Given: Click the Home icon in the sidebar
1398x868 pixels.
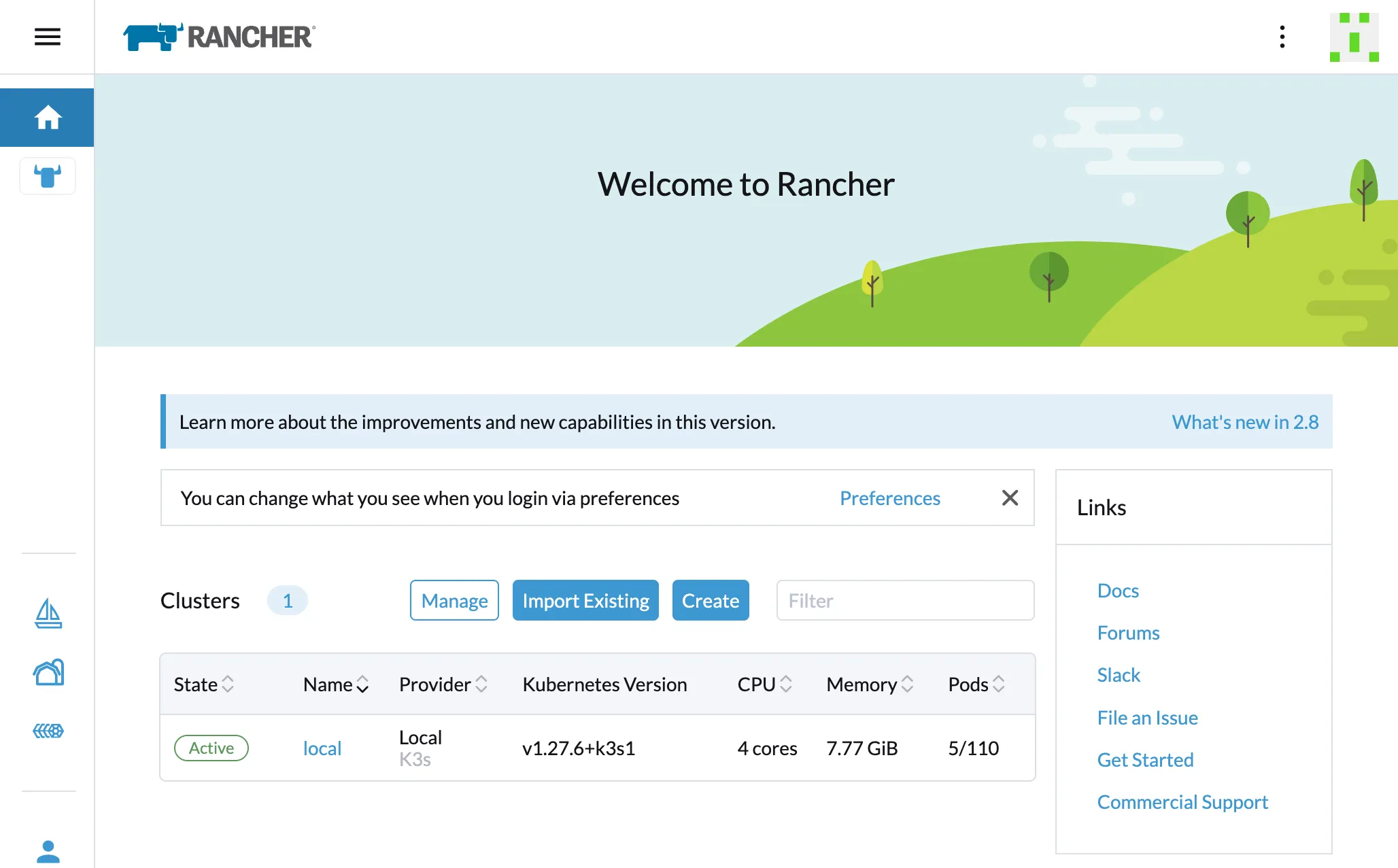Looking at the screenshot, I should [48, 118].
